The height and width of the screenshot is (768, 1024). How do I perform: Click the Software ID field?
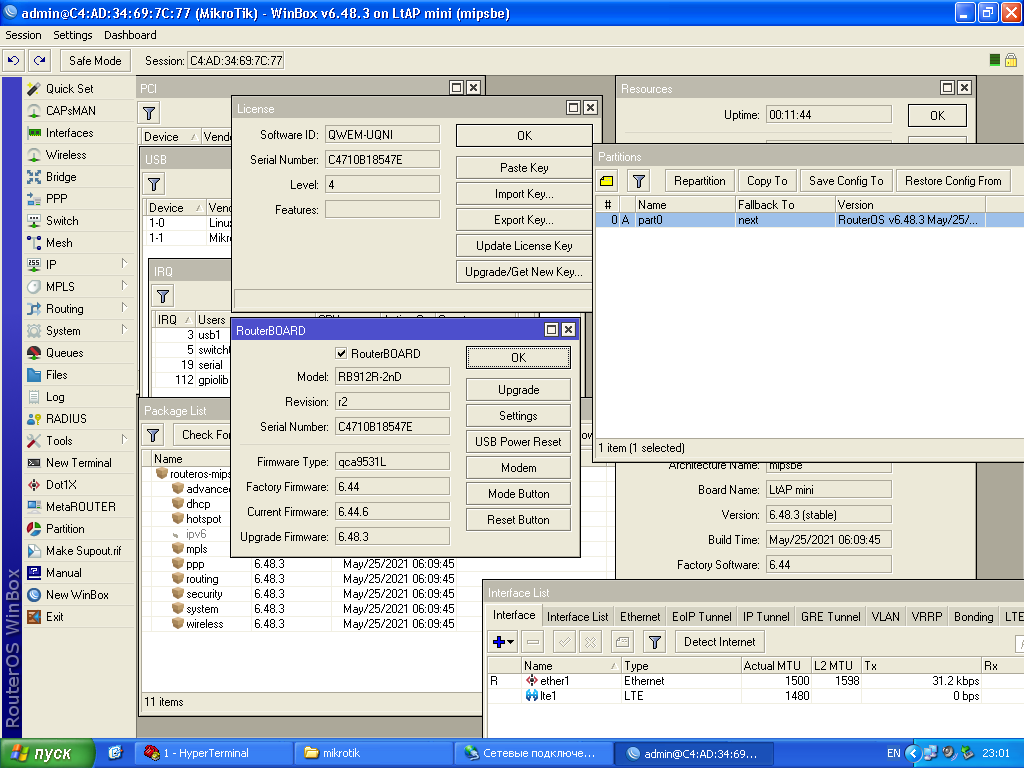point(382,135)
